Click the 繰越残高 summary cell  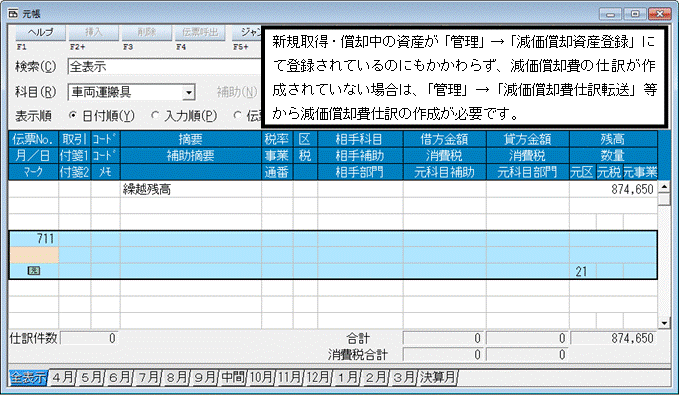191,189
